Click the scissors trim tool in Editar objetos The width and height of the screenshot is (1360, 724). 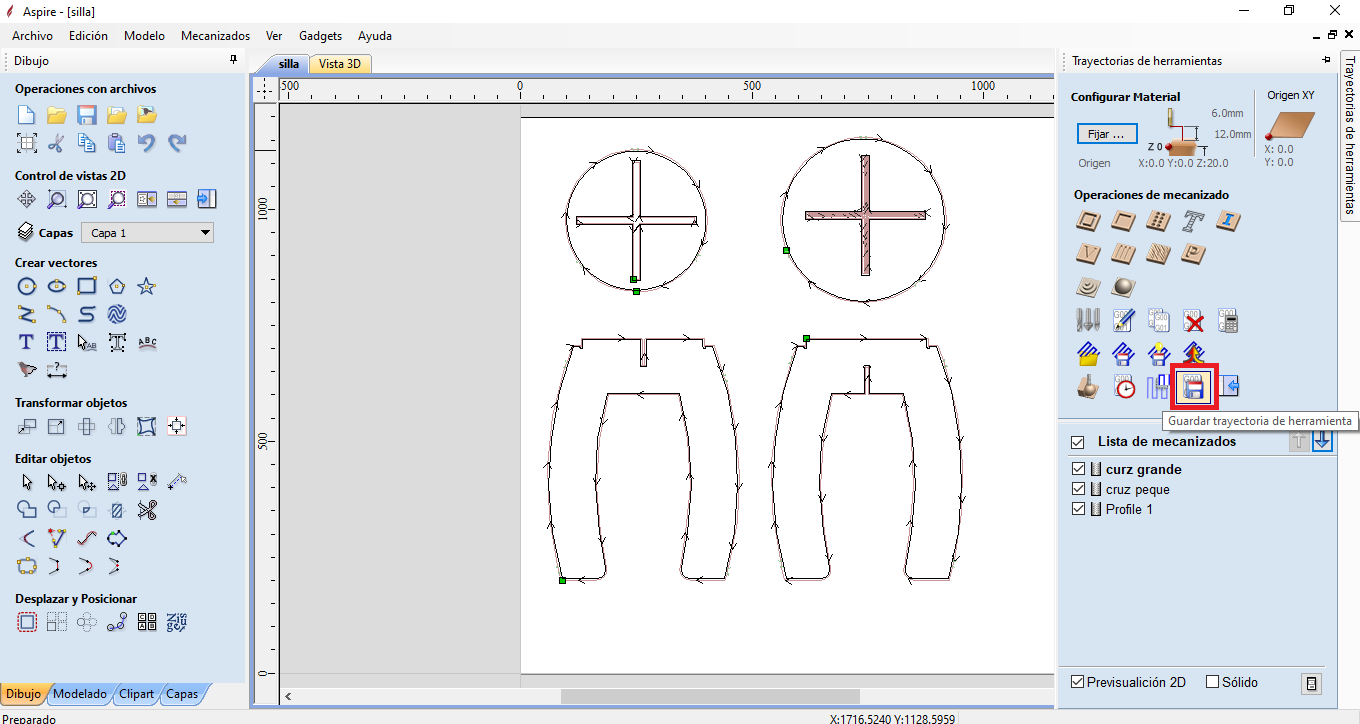pos(147,510)
